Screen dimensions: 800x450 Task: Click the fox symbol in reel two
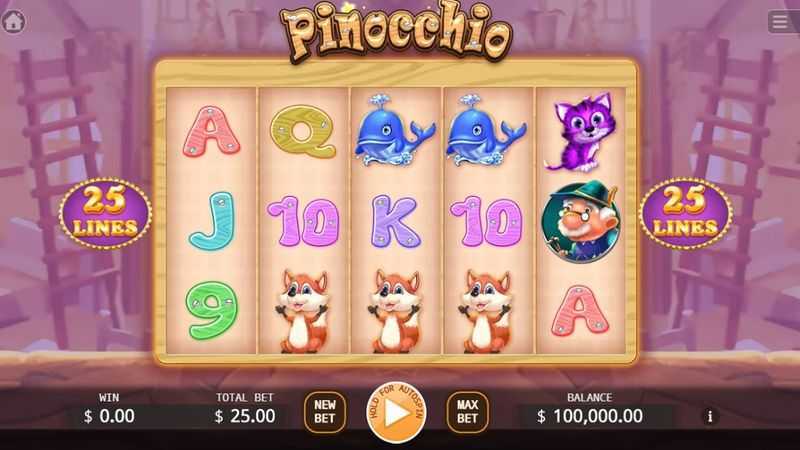303,311
